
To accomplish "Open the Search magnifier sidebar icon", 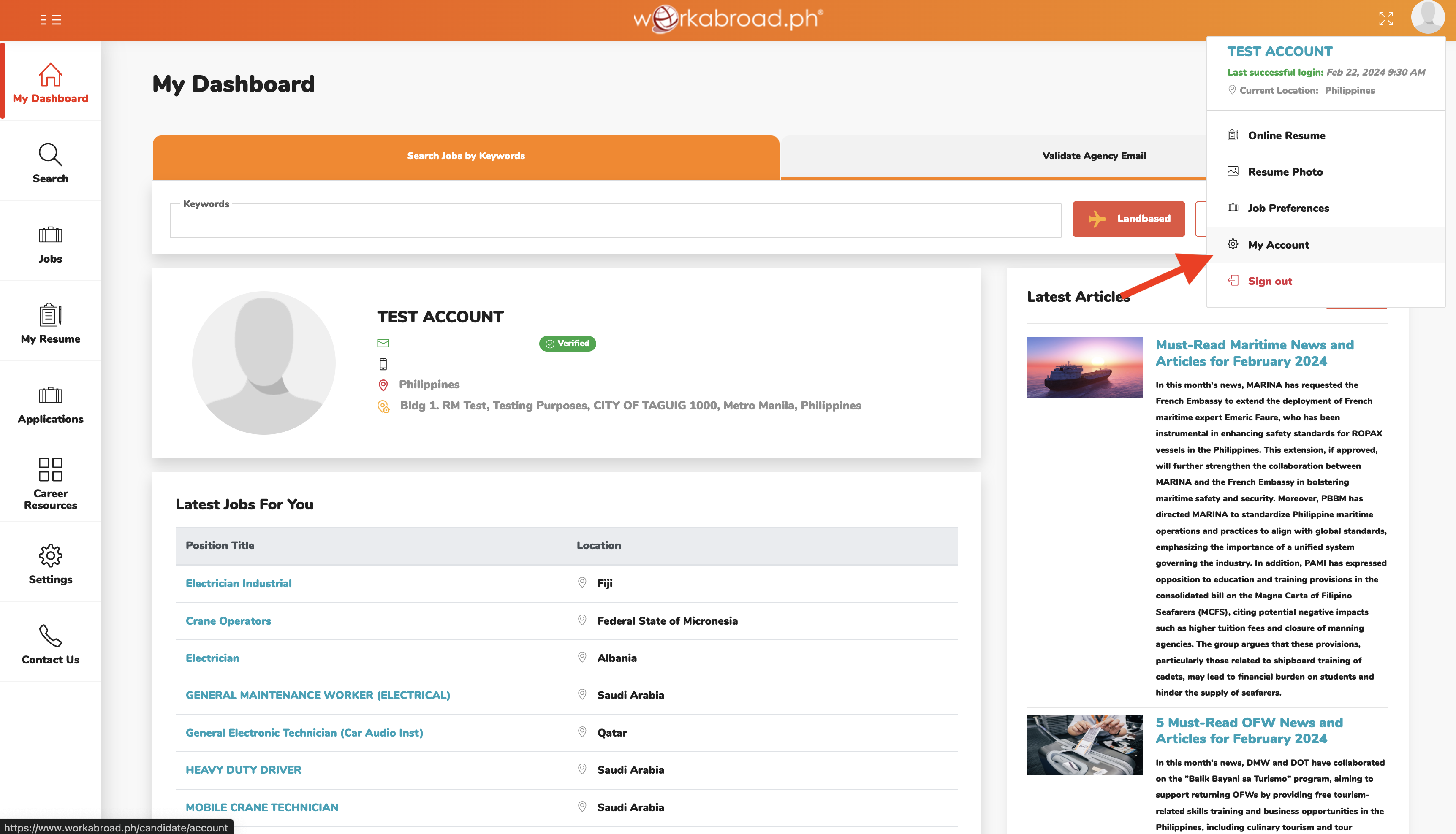I will (x=50, y=154).
